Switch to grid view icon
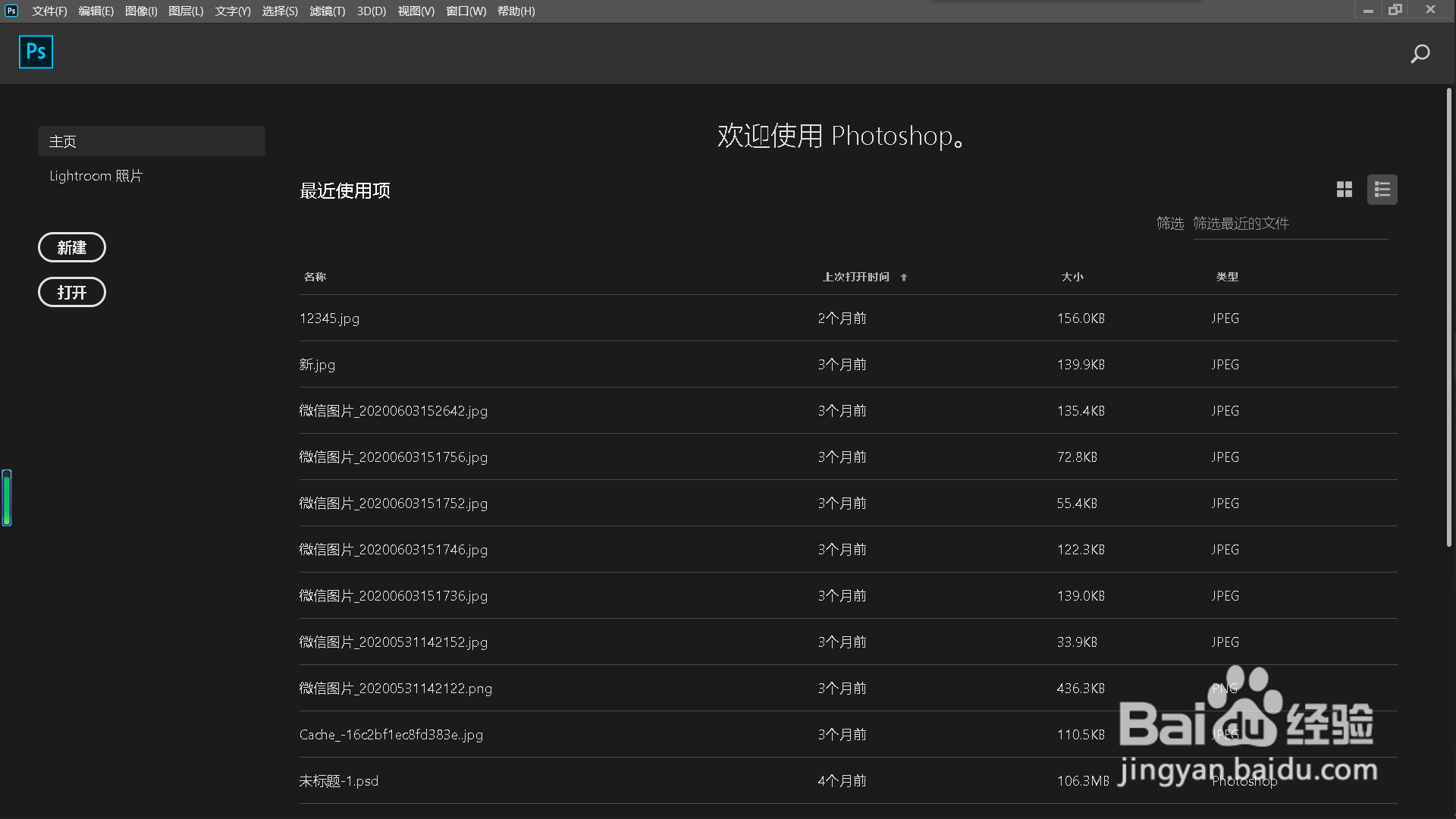 [1344, 189]
